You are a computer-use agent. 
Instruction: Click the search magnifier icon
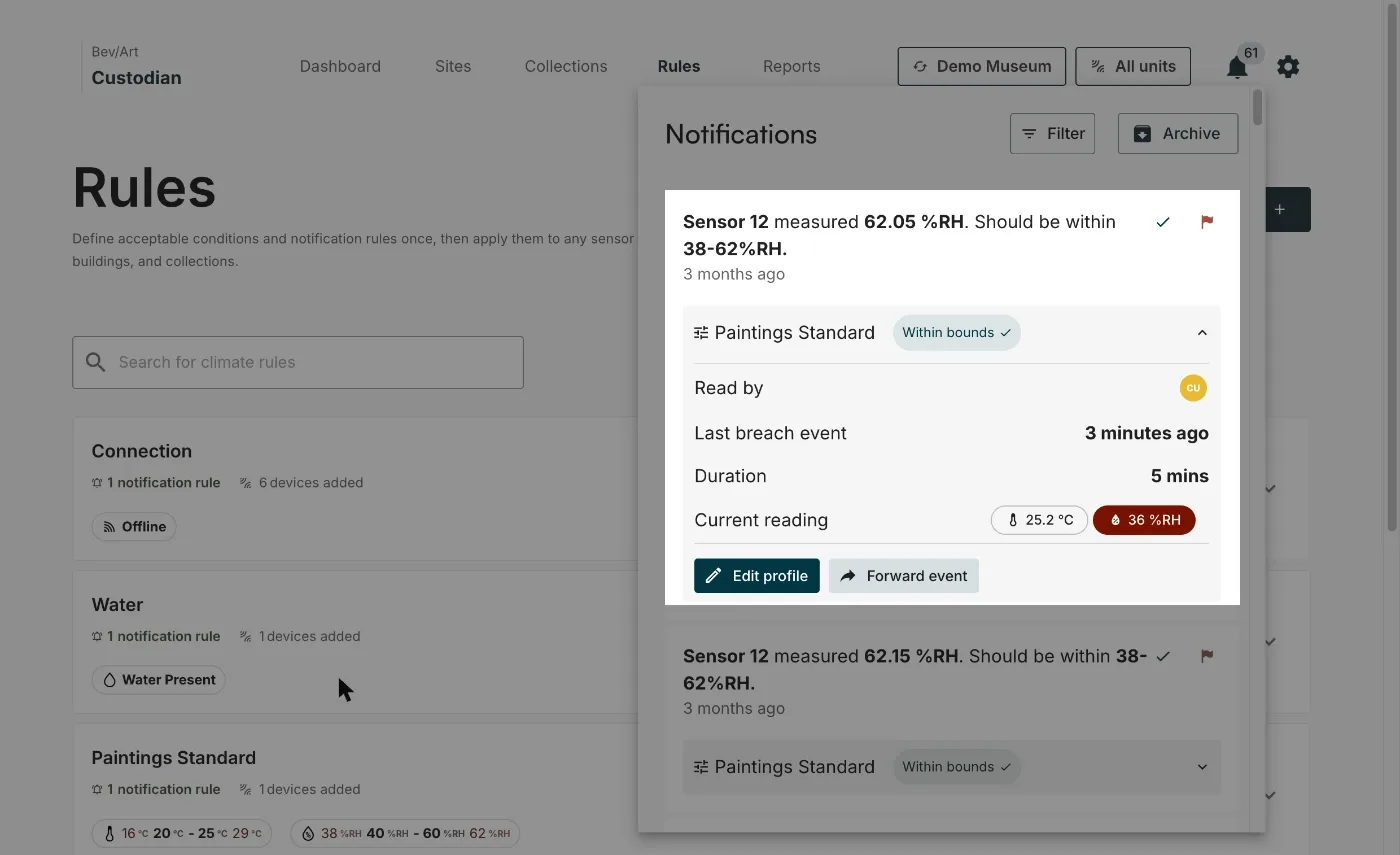pos(96,362)
